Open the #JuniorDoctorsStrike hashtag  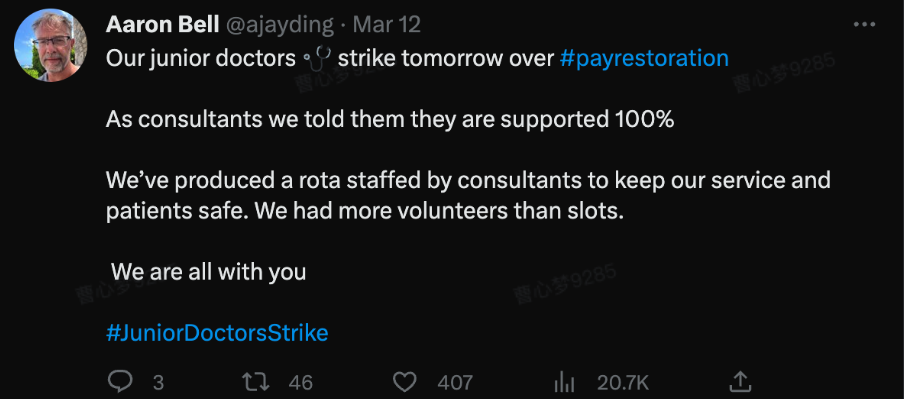217,333
